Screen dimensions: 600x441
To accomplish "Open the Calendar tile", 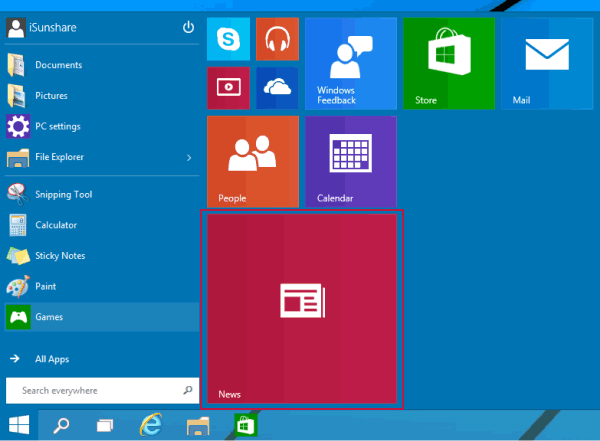I will [x=351, y=162].
